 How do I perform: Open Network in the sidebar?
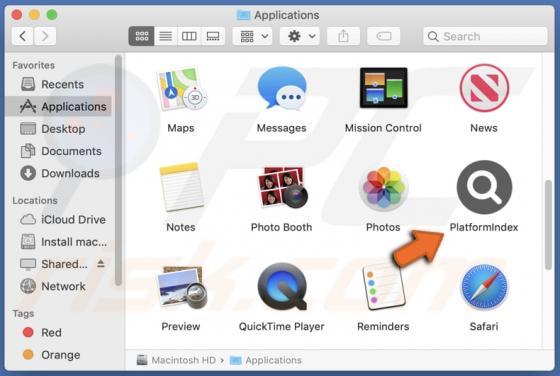click(59, 286)
